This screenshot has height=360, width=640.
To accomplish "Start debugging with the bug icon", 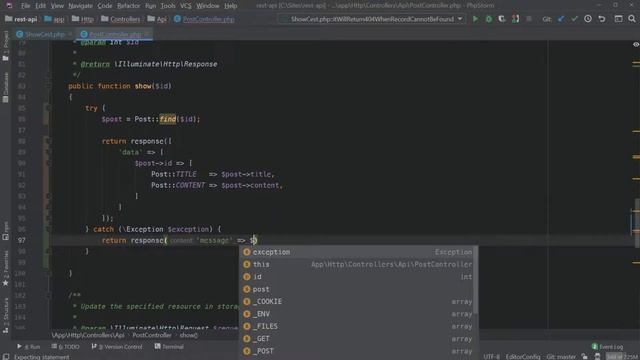I will (489, 19).
